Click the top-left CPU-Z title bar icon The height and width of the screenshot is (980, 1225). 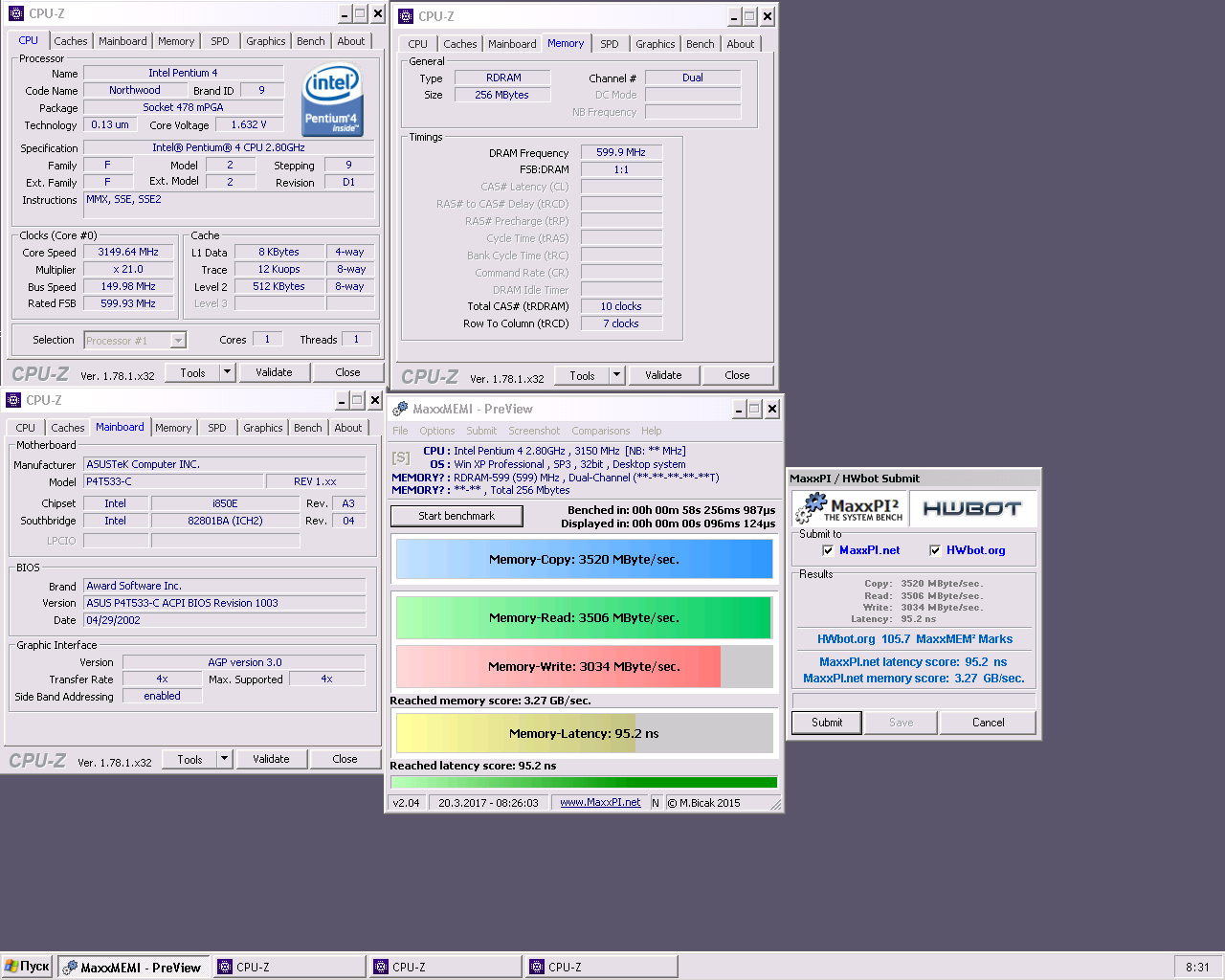(16, 13)
